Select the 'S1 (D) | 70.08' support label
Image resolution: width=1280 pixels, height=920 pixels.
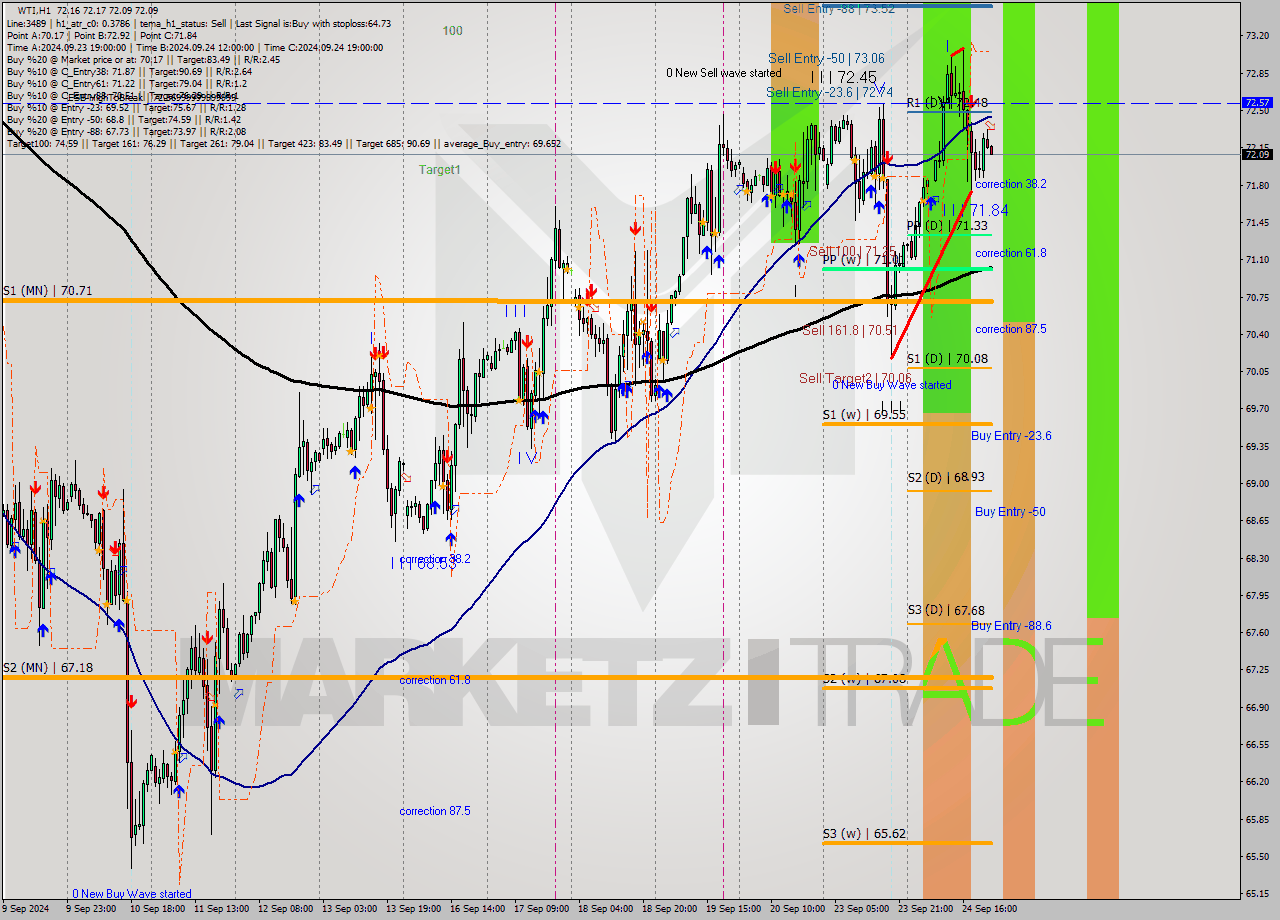[947, 358]
